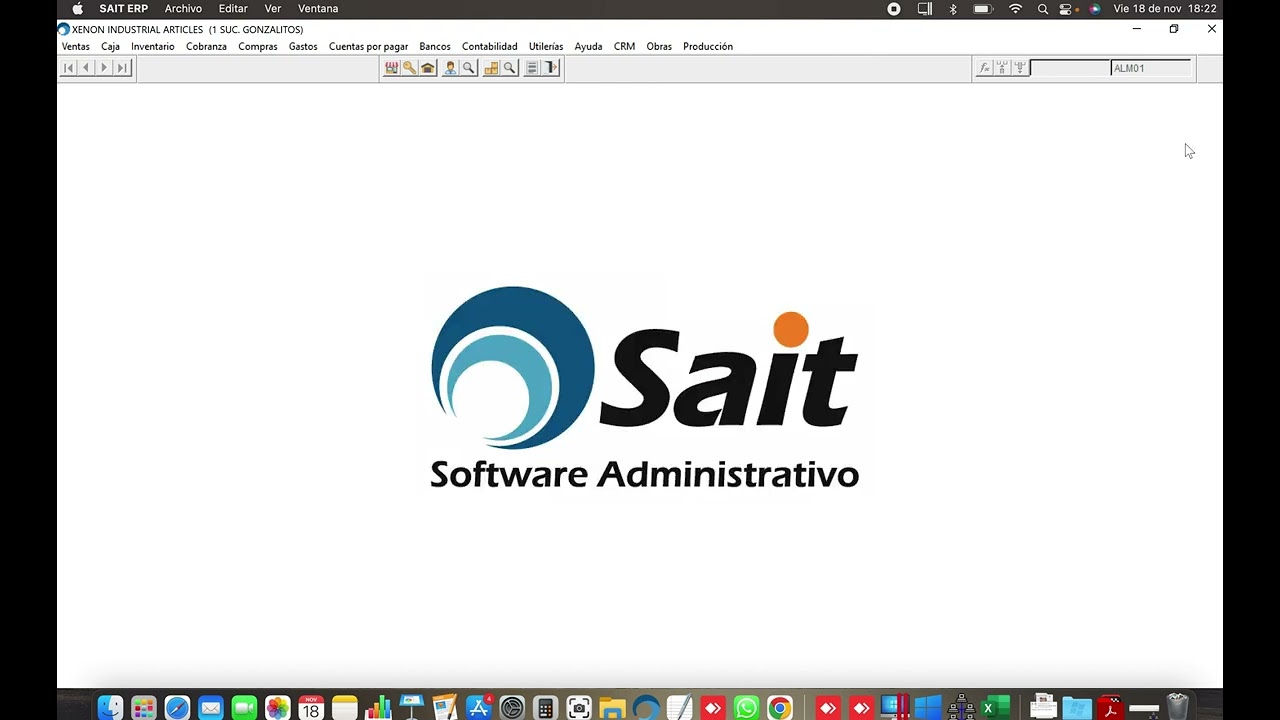Open Finder from the Dock
This screenshot has width=1280, height=720.
coord(110,708)
